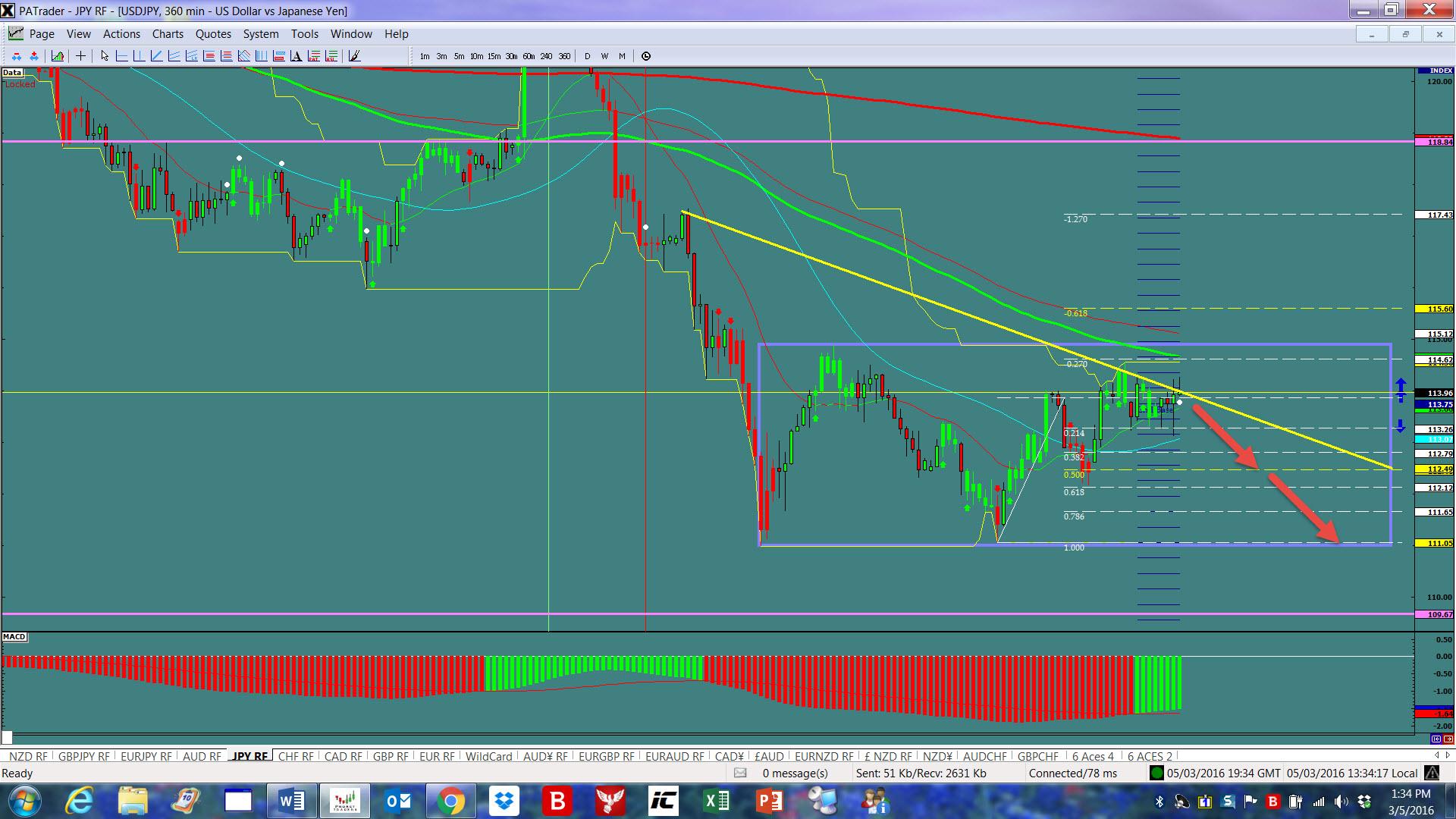Open the Quotes menu
1456x819 pixels.
point(213,34)
